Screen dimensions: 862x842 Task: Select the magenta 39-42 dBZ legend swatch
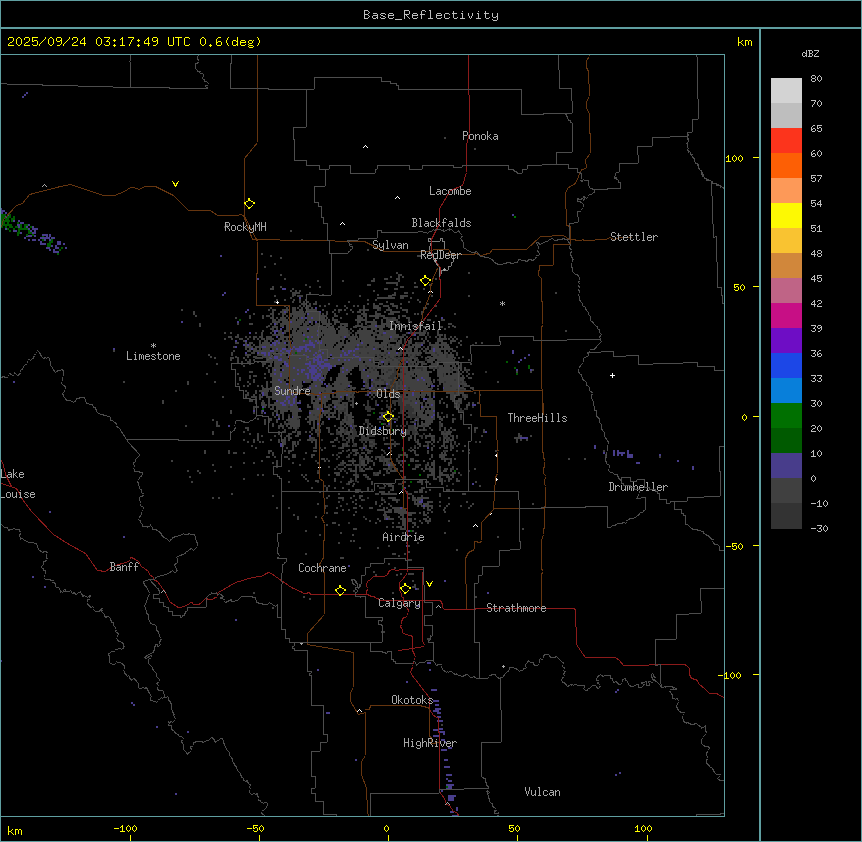(x=786, y=315)
